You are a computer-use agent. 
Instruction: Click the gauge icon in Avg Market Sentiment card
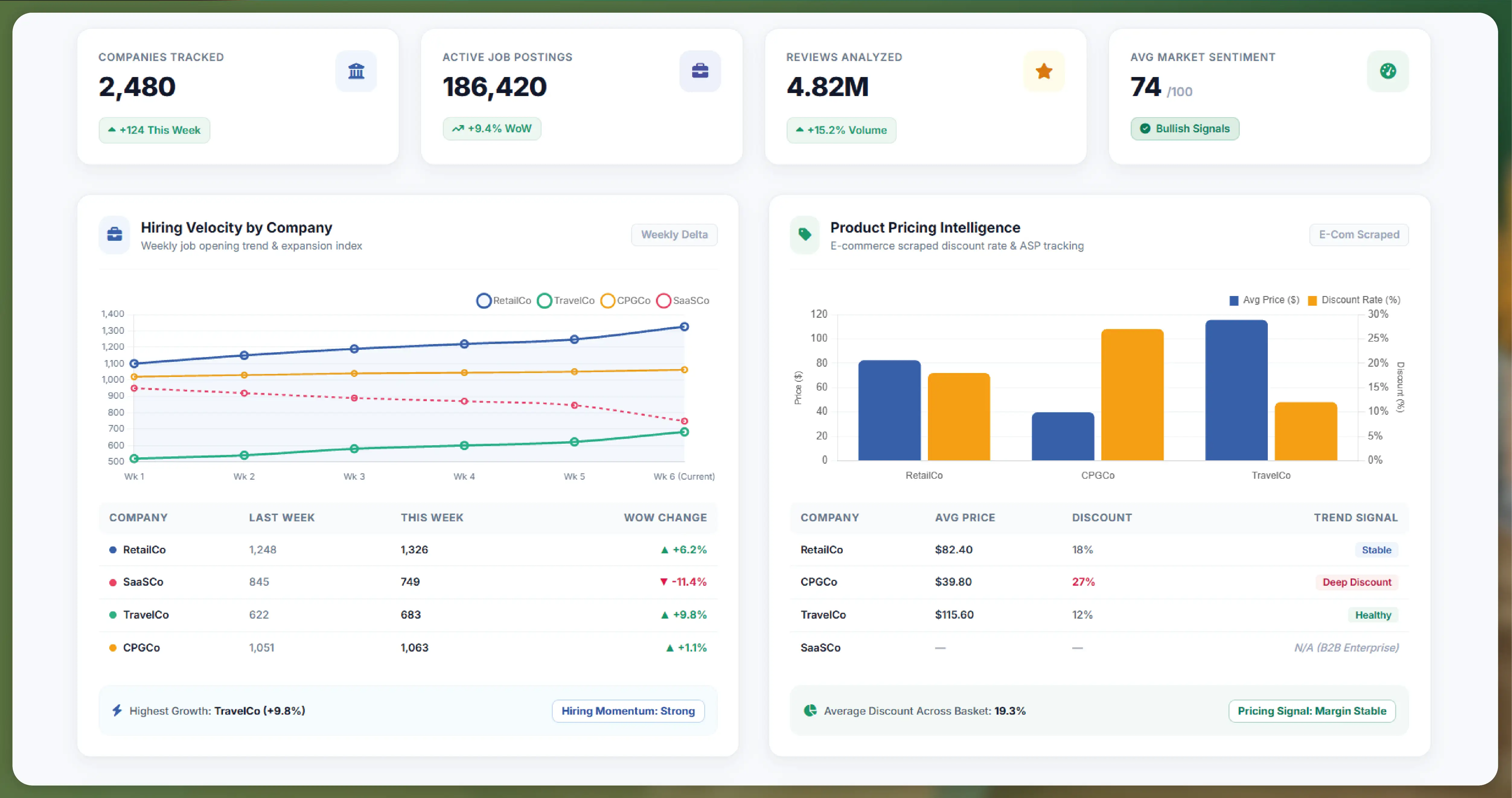pos(1388,71)
